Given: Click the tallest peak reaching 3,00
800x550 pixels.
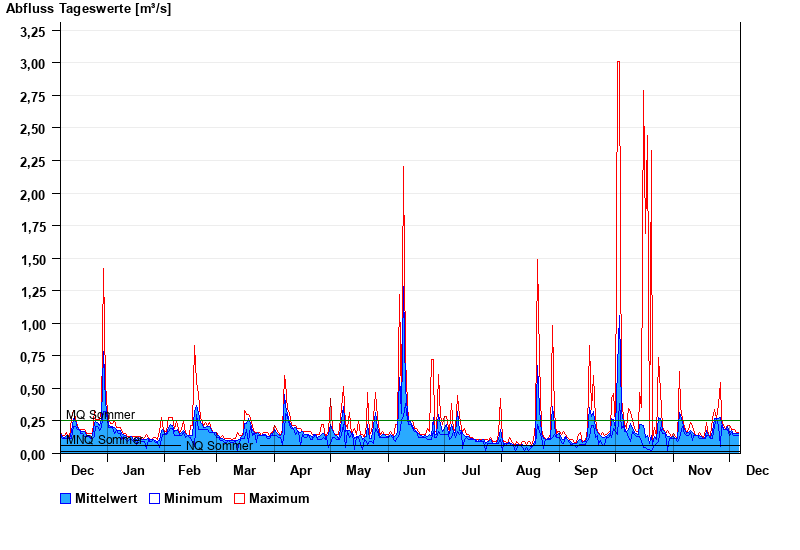Looking at the screenshot, I should pos(618,64).
